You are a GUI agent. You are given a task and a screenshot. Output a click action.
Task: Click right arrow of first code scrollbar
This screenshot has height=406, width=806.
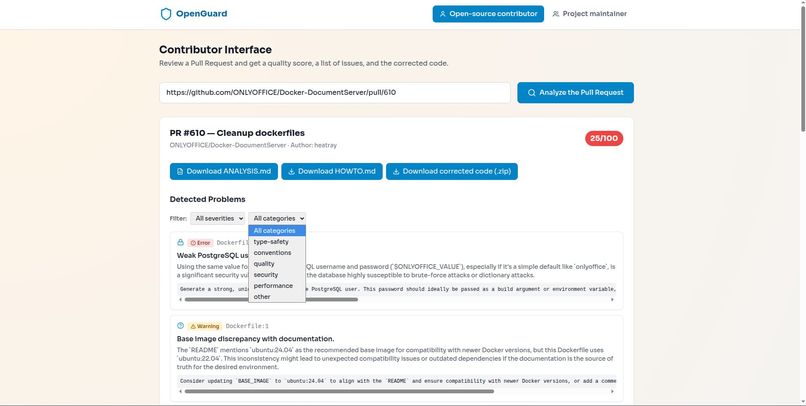pyautogui.click(x=612, y=300)
